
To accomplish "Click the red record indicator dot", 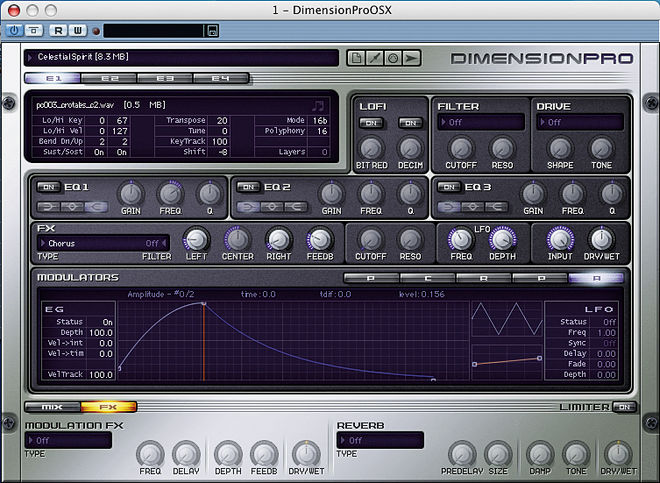I will pos(96,31).
